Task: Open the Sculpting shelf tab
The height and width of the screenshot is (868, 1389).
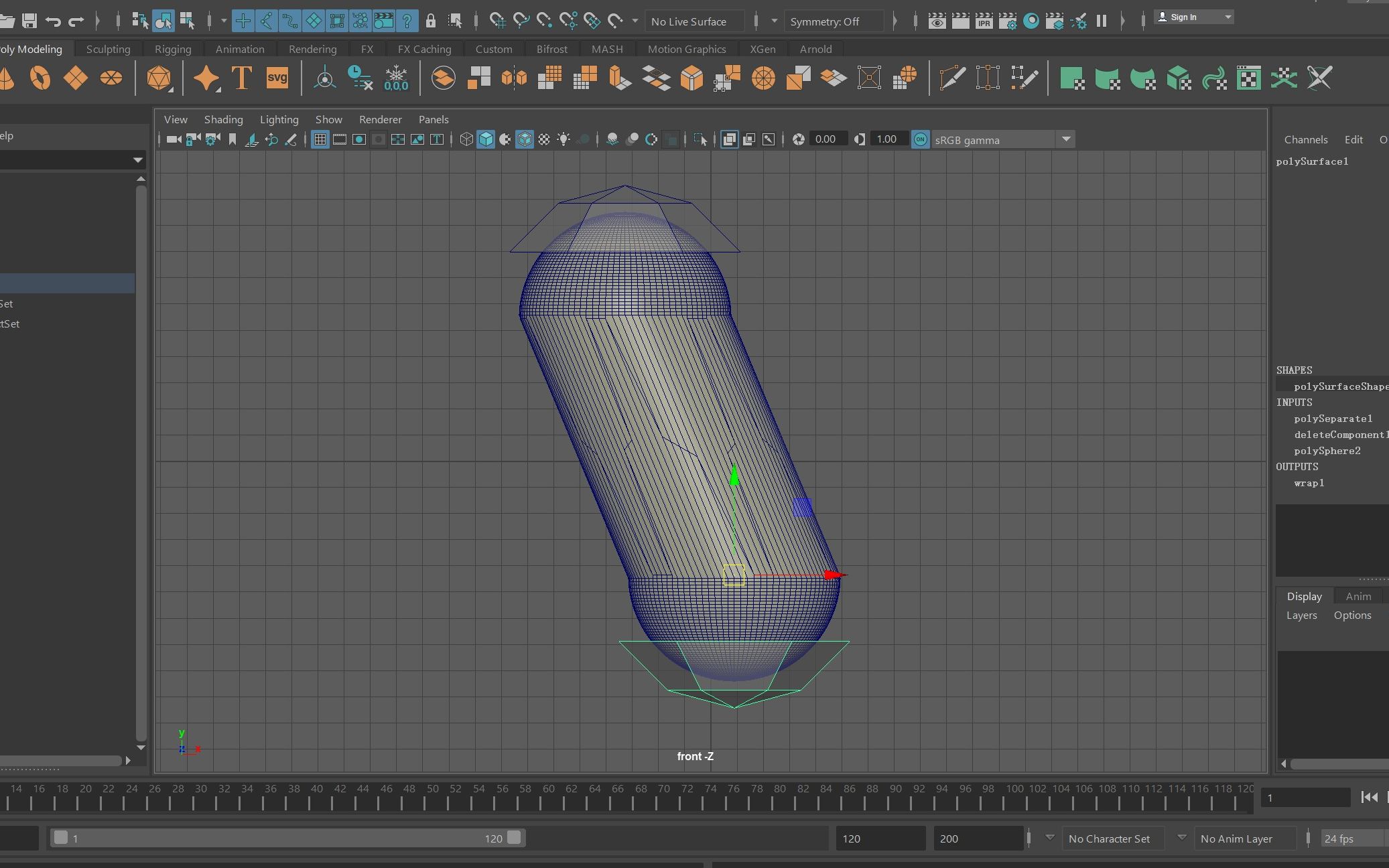Action: [108, 49]
